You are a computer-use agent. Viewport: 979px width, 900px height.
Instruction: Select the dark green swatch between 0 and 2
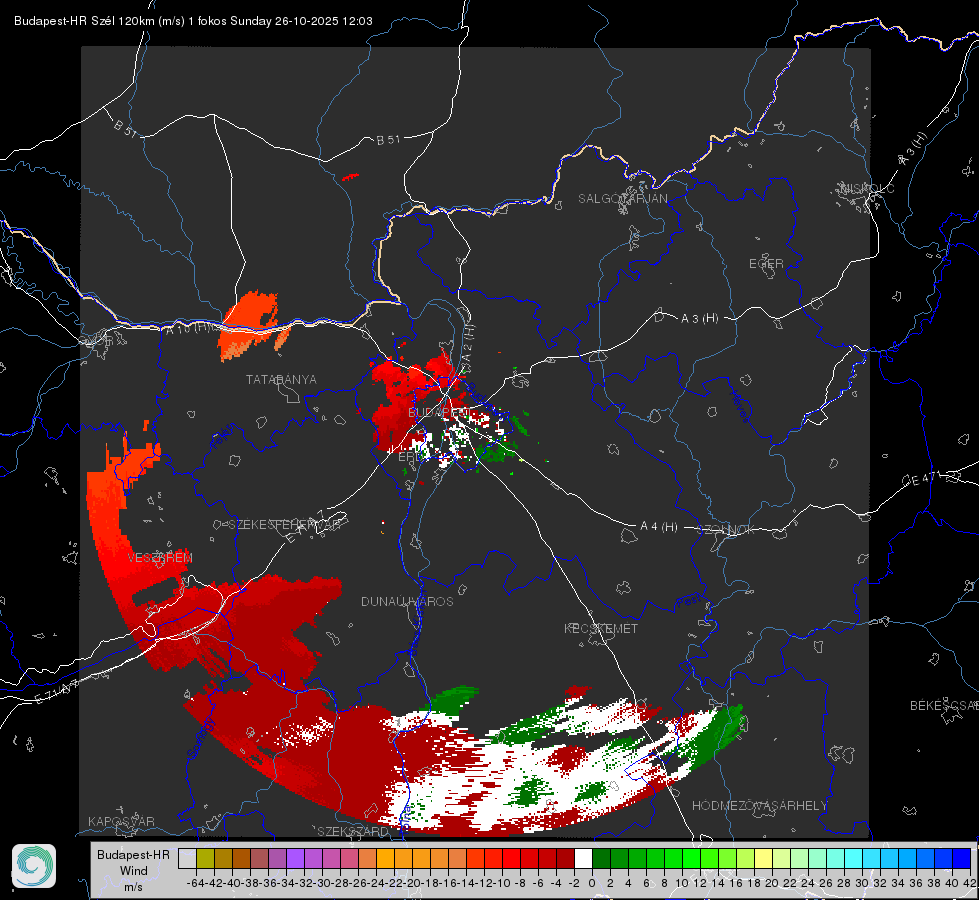[601, 859]
